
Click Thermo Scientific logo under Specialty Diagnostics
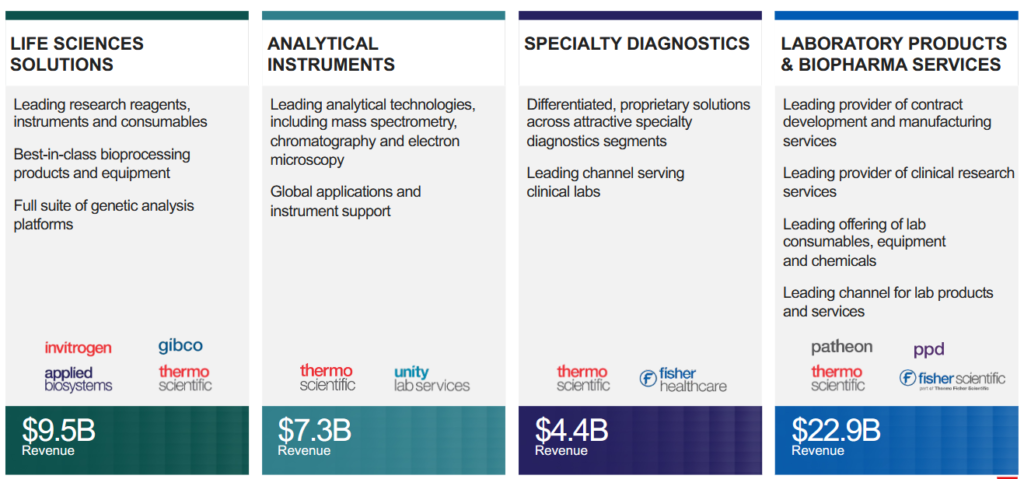click(583, 378)
